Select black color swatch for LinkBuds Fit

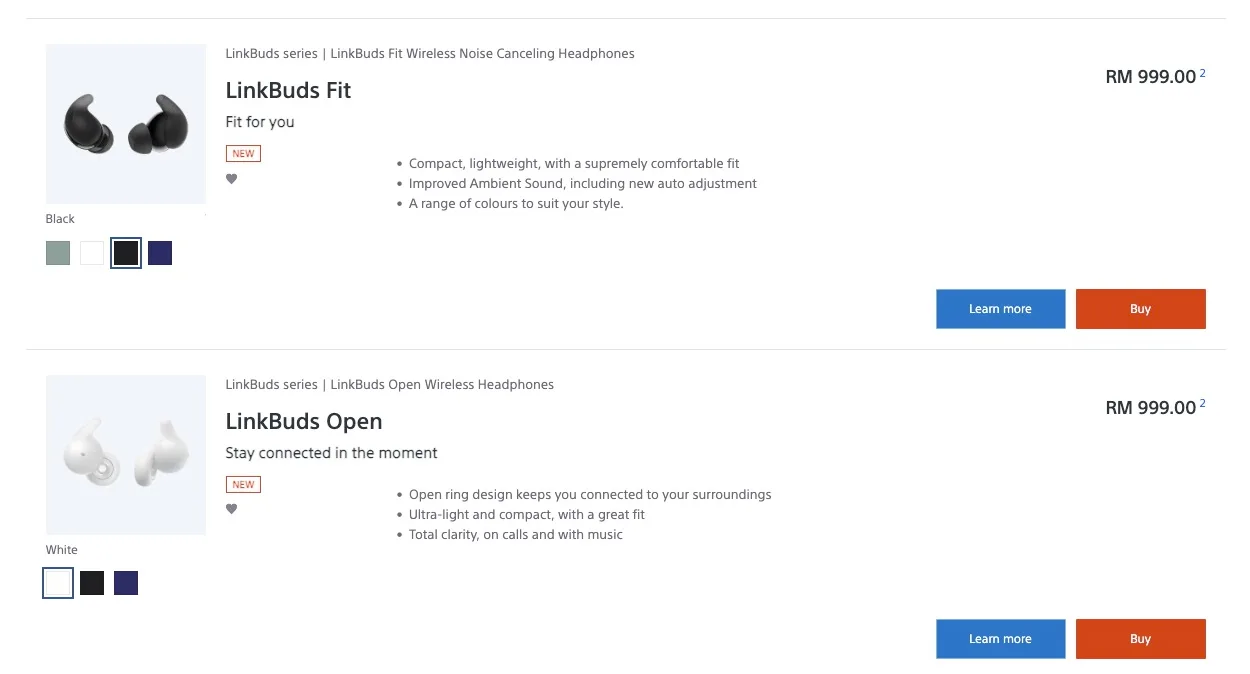pos(126,253)
